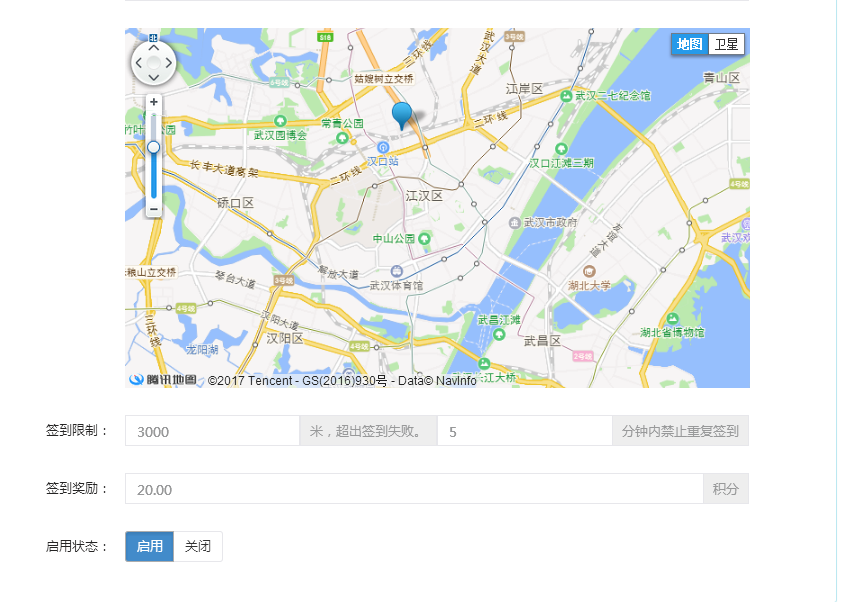Click the center of pan control
851x602 pixels.
(154, 63)
